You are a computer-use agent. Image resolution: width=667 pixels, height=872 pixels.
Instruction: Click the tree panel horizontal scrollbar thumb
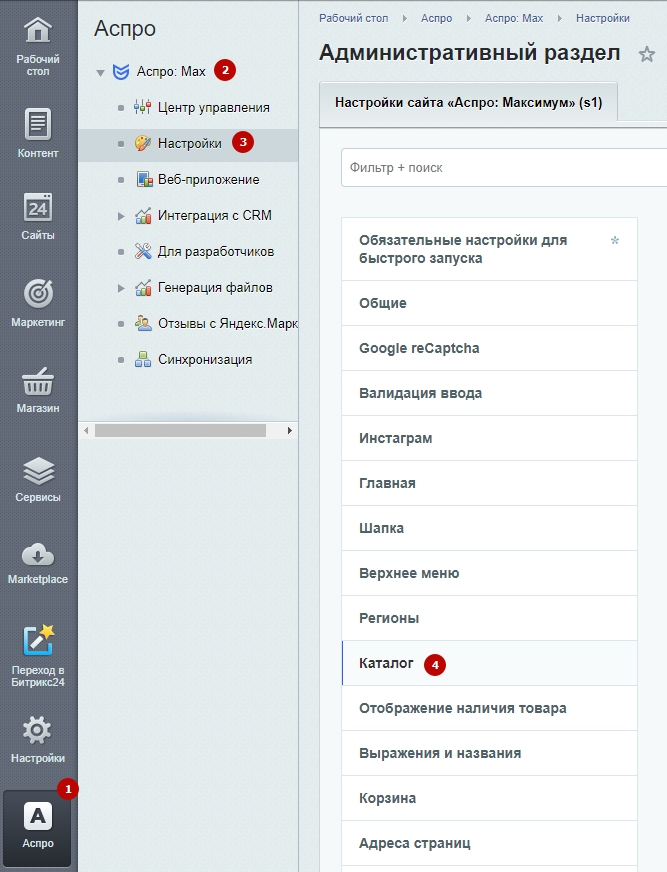pos(180,430)
